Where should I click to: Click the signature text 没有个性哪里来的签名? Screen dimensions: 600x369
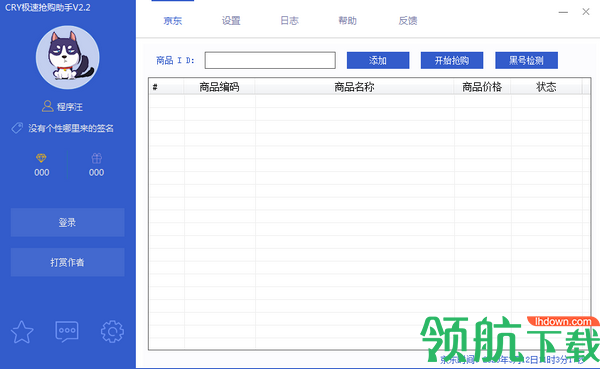[x=71, y=128]
